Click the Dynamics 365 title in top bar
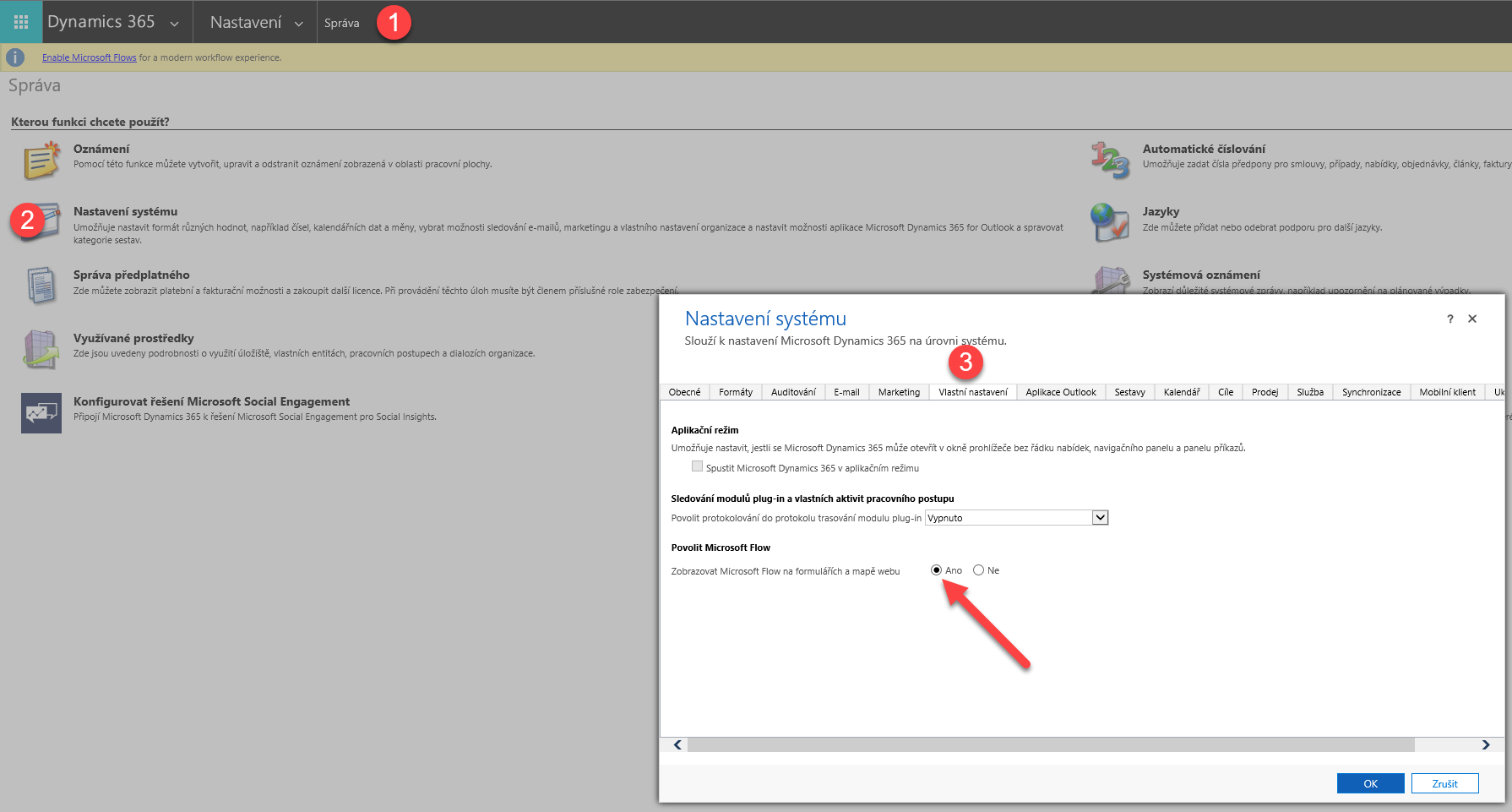The image size is (1512, 812). 101,22
